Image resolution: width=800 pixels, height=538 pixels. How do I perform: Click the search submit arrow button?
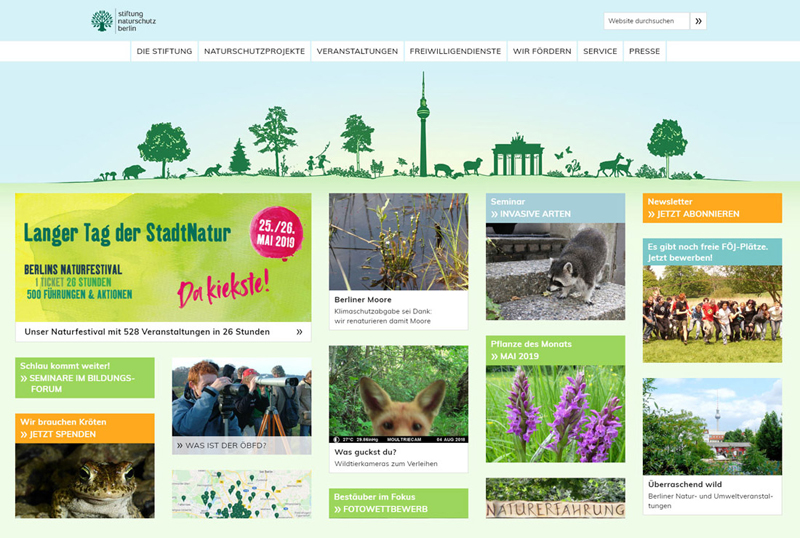[698, 21]
